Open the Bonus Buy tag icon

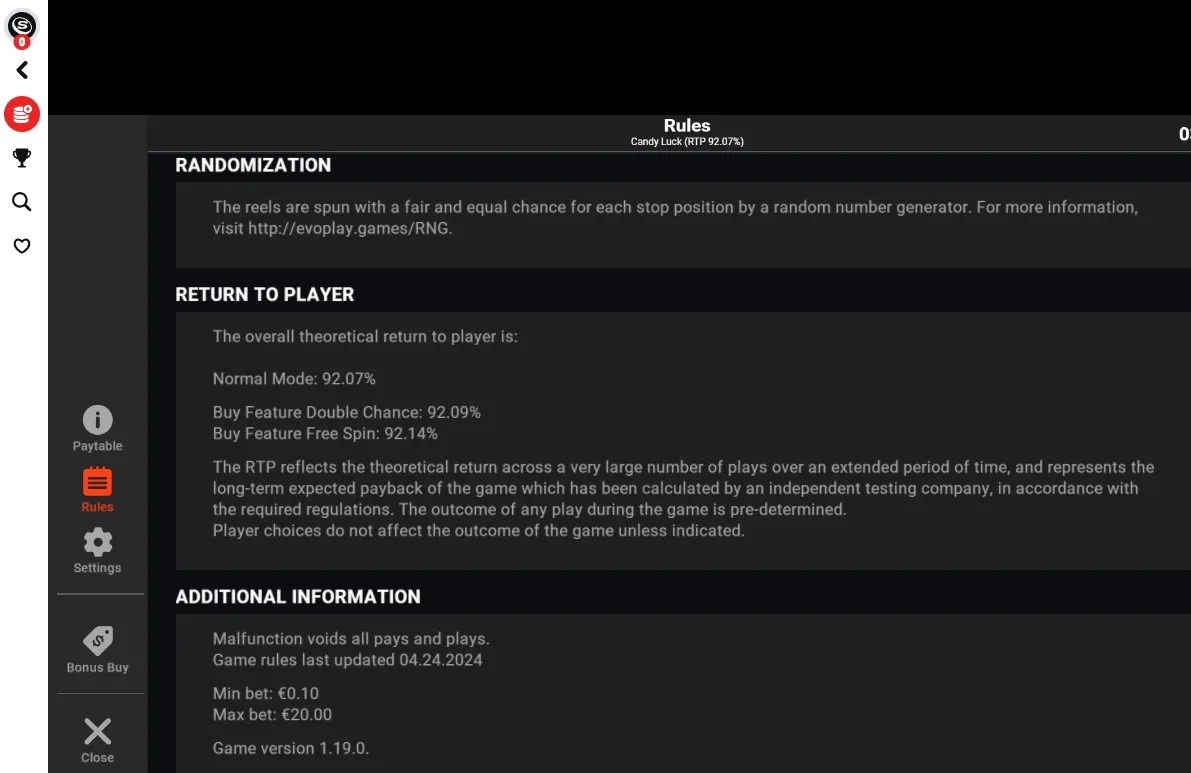pos(97,650)
